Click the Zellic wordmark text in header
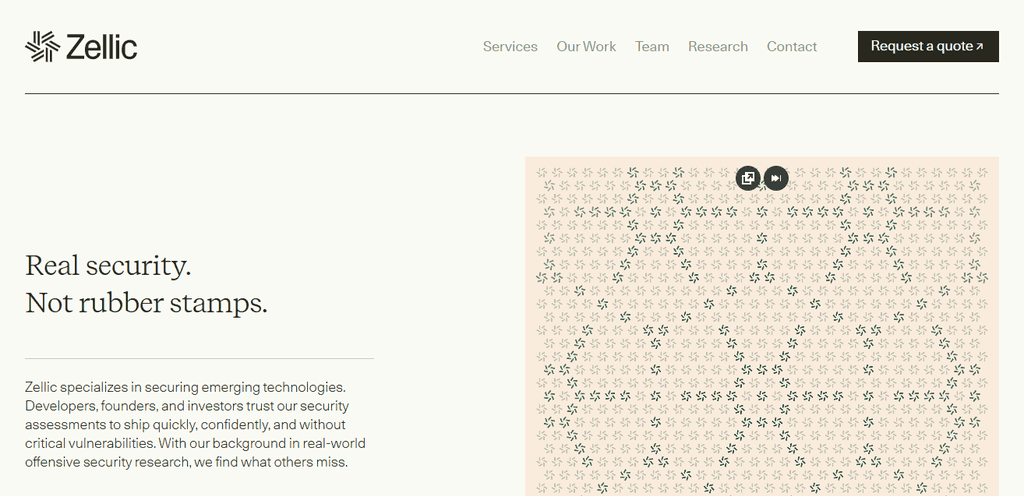Screen dimensions: 1024x496 [101, 47]
